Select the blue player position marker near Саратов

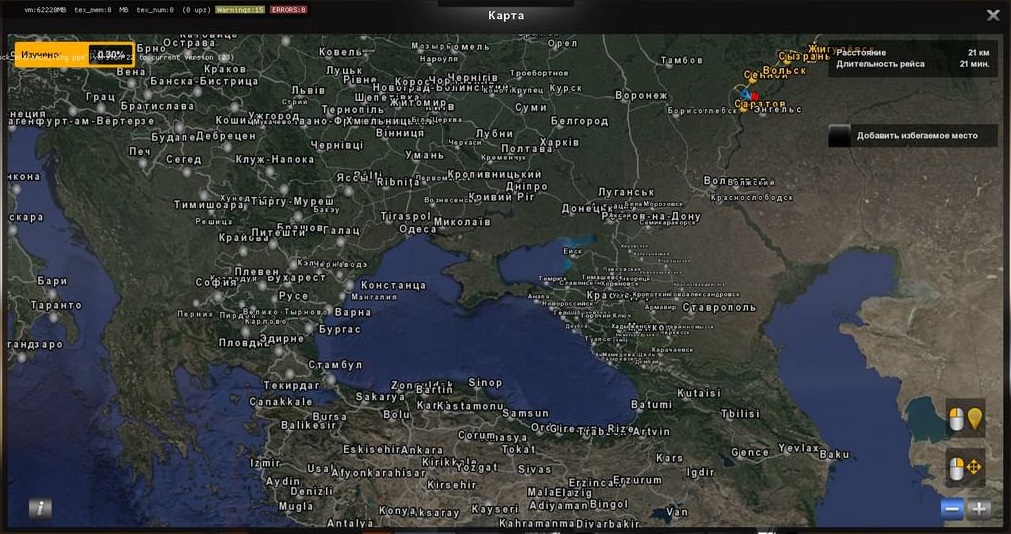tap(744, 93)
